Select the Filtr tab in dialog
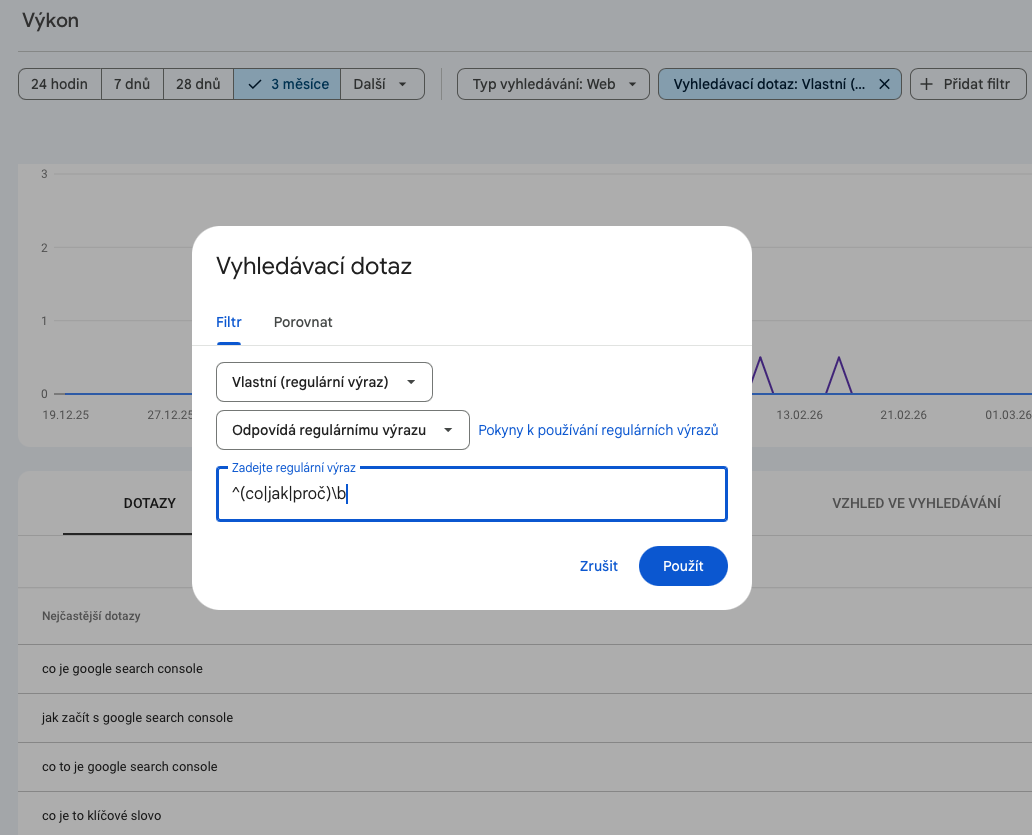This screenshot has width=1032, height=835. [x=229, y=322]
